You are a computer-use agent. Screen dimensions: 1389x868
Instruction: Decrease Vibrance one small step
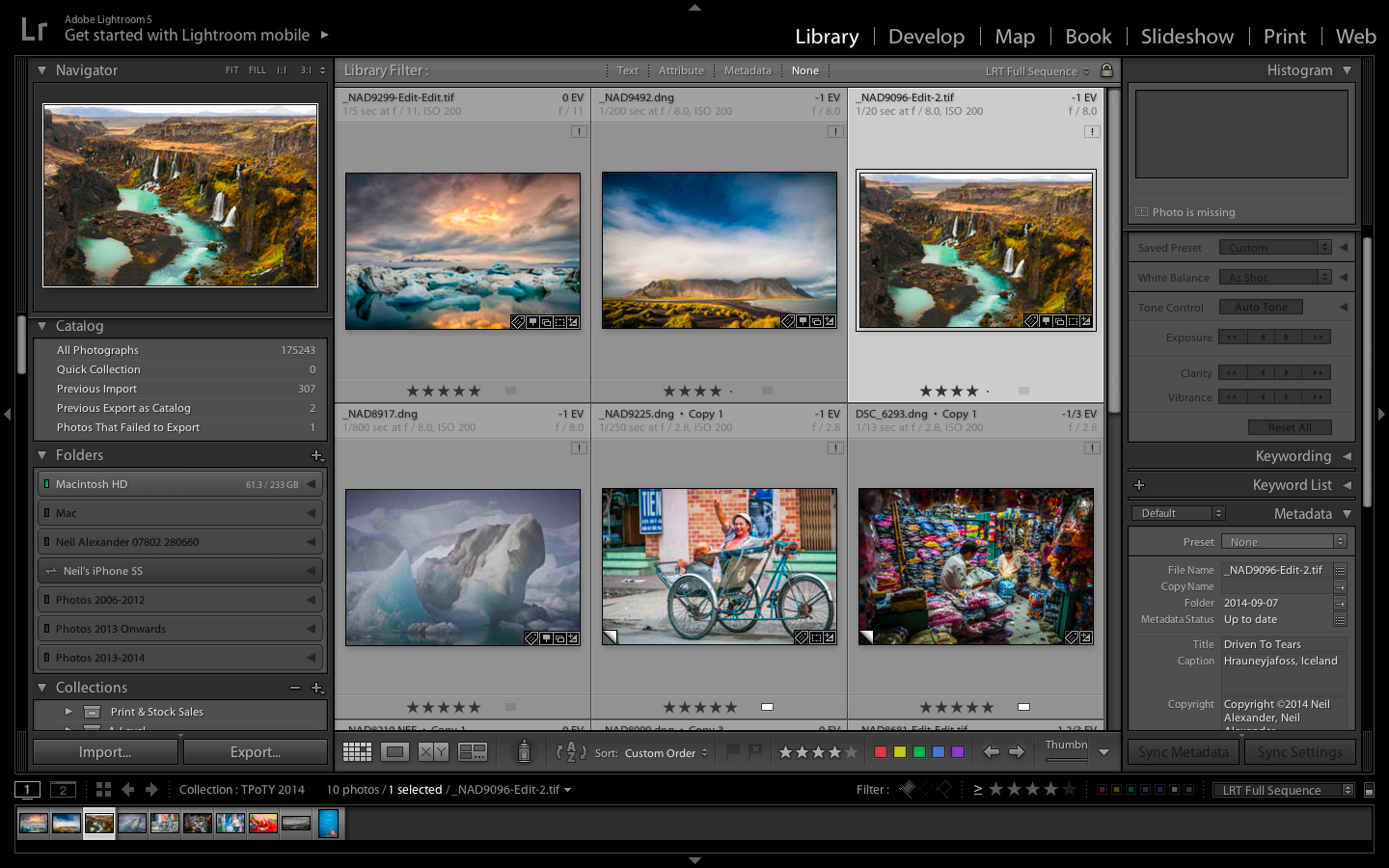(x=1261, y=396)
